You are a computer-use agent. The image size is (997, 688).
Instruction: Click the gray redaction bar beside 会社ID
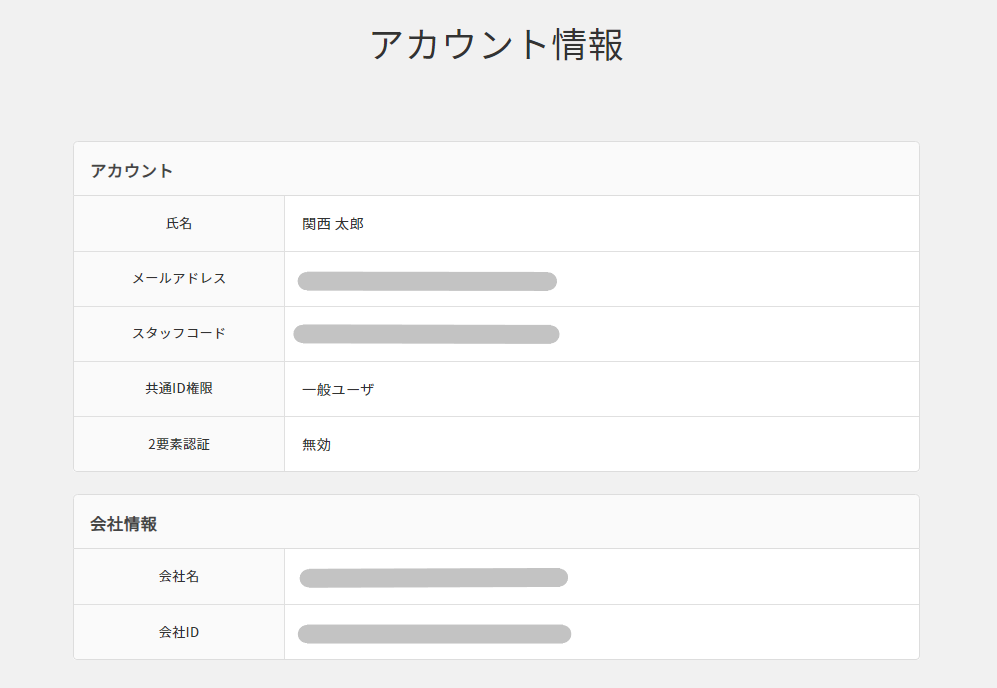434,633
